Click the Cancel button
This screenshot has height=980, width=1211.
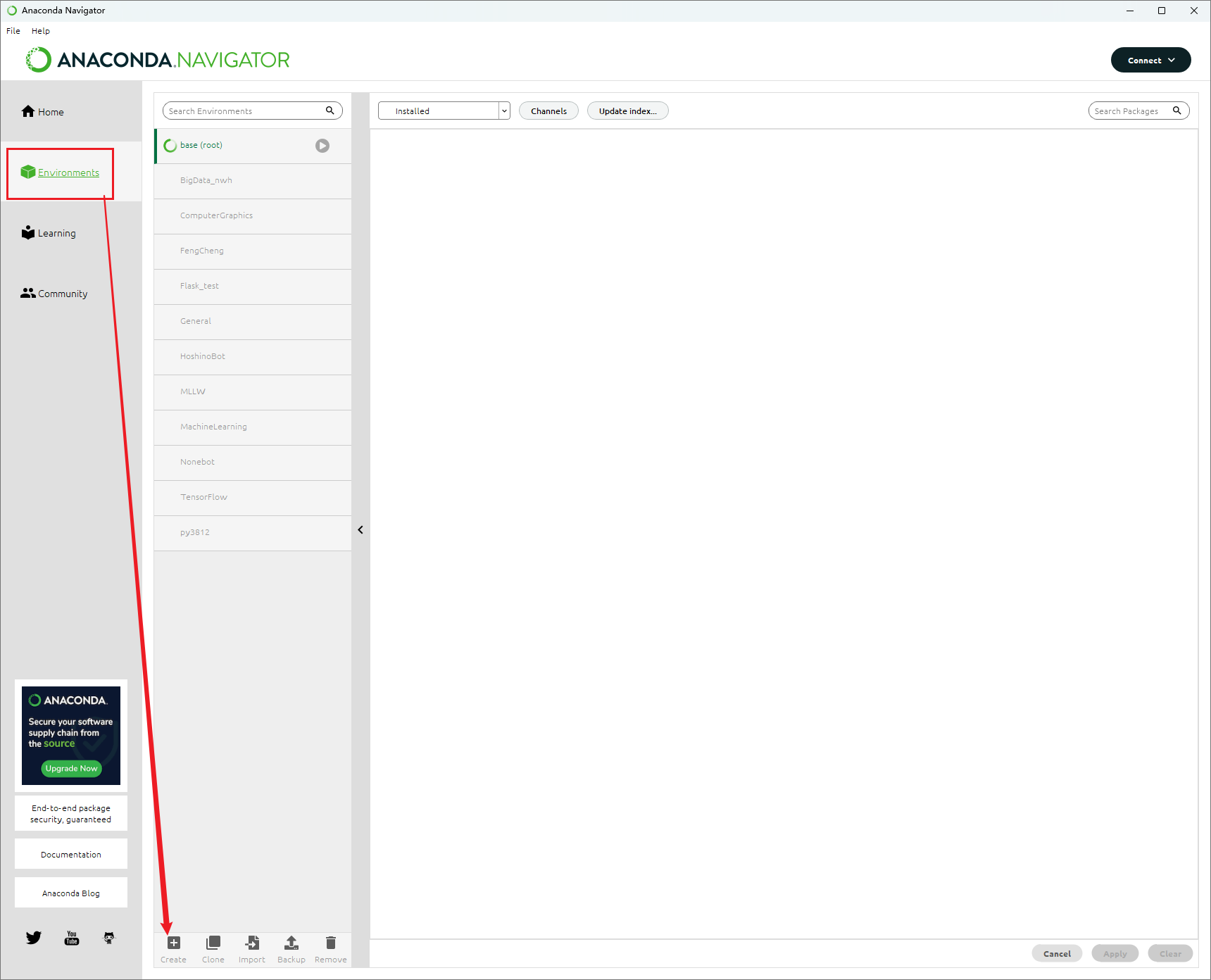tap(1057, 953)
